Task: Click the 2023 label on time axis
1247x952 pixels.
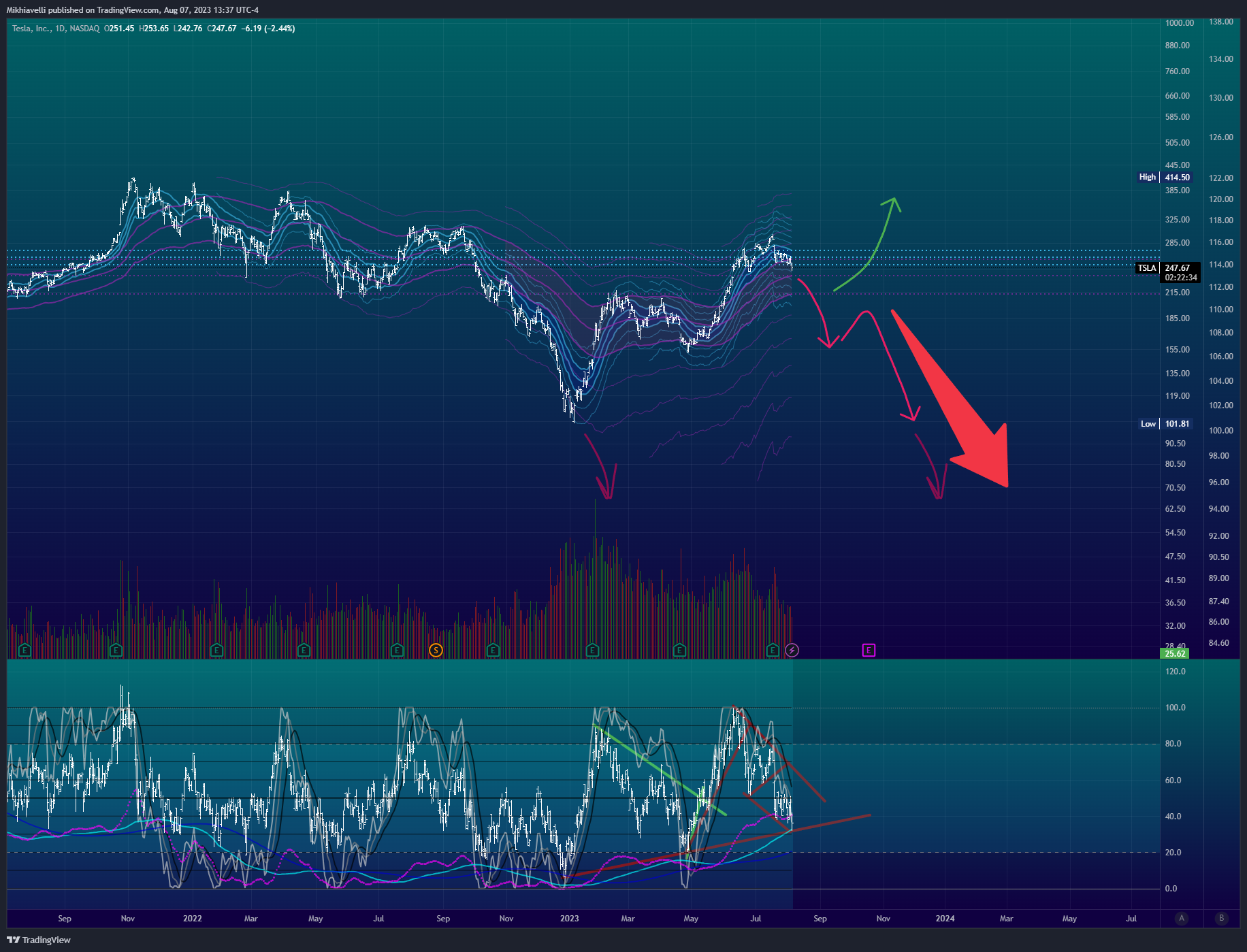Action: point(570,919)
